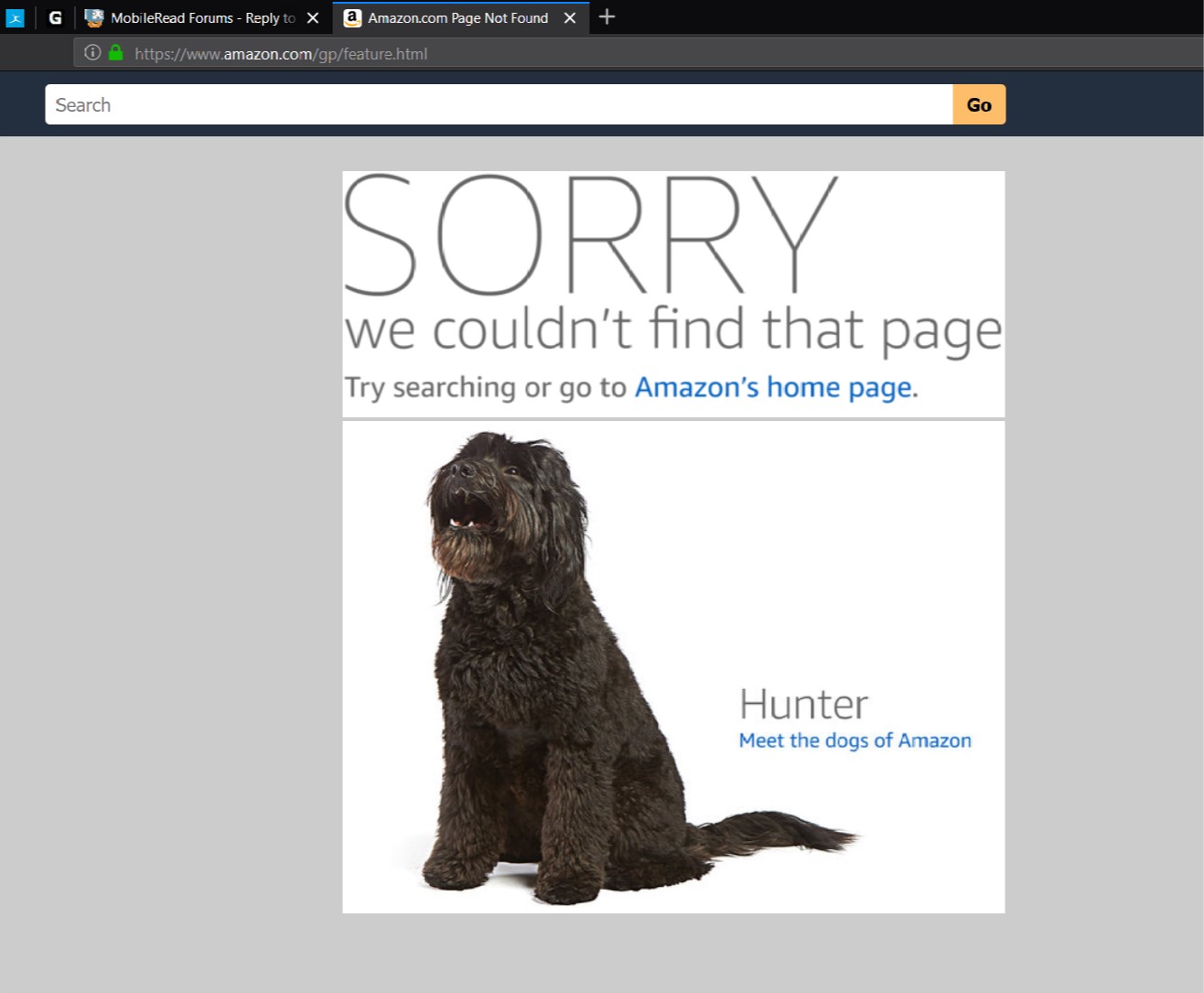Close the MobileRead Forums tab

point(313,17)
